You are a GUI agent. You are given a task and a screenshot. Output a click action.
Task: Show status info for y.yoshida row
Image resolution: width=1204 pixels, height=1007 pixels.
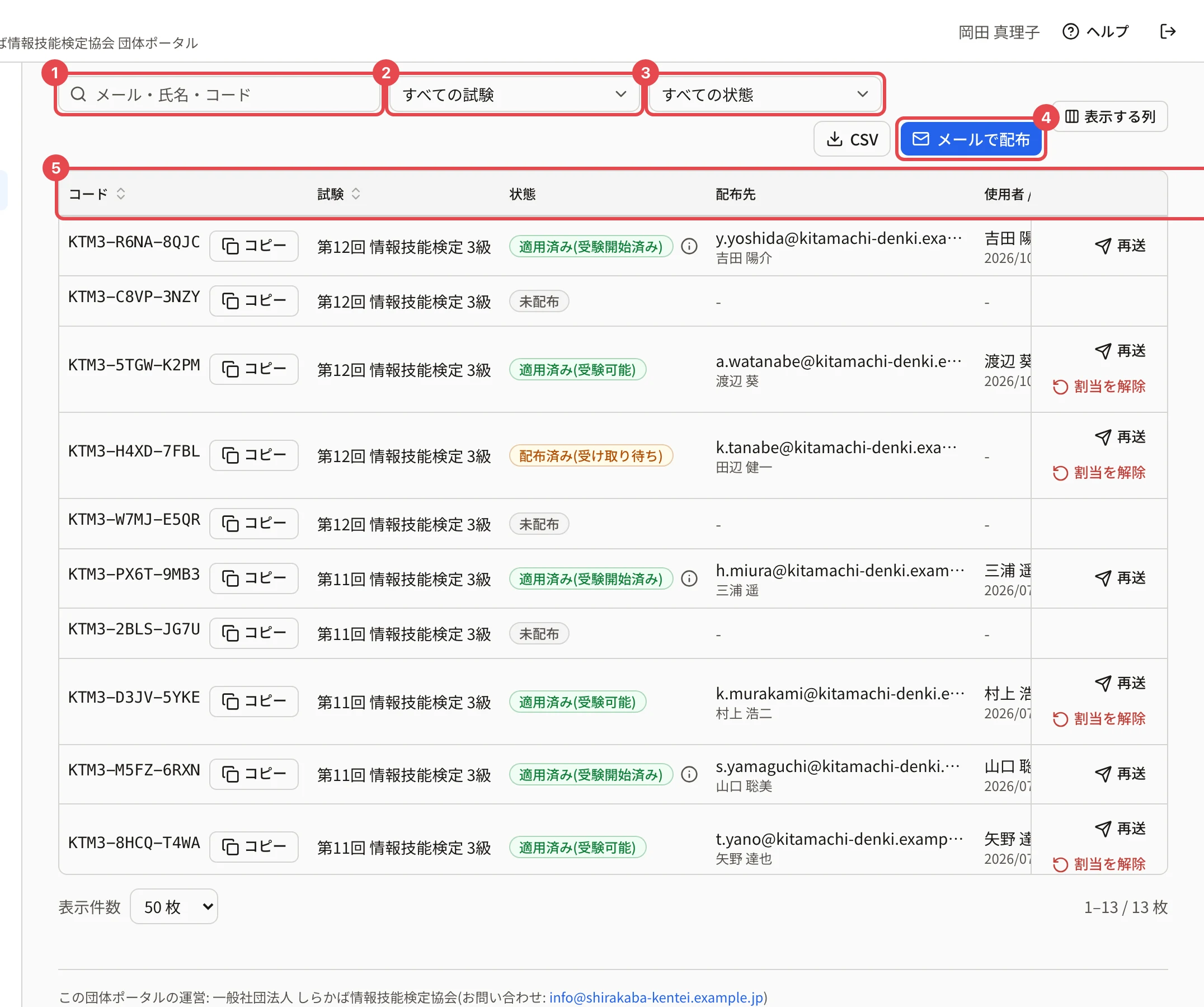click(689, 247)
